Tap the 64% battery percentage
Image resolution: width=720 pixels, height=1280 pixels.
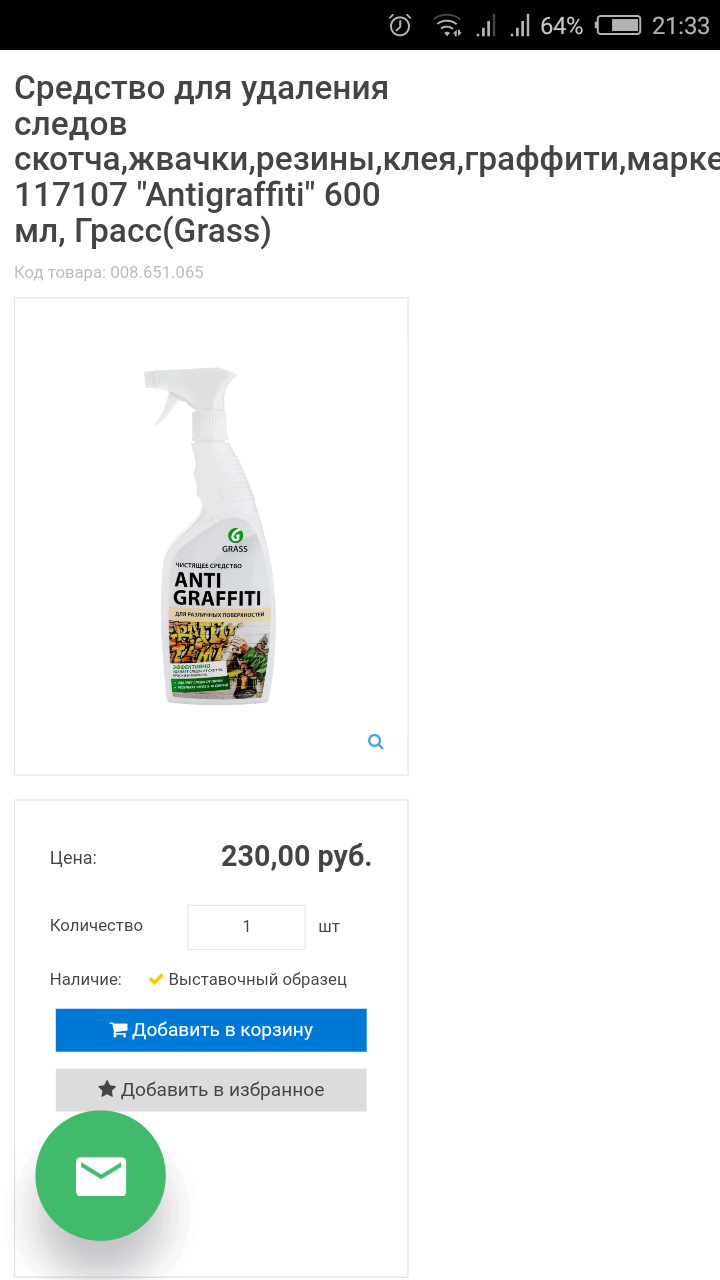click(x=561, y=27)
